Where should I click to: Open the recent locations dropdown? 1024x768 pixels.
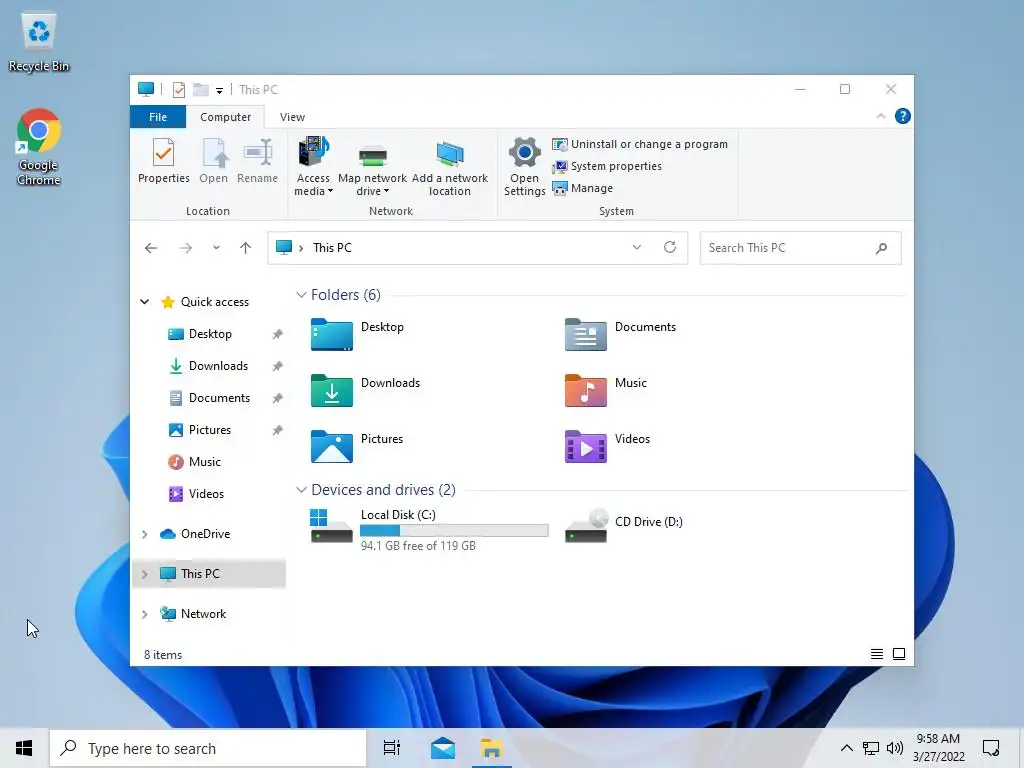click(x=216, y=248)
